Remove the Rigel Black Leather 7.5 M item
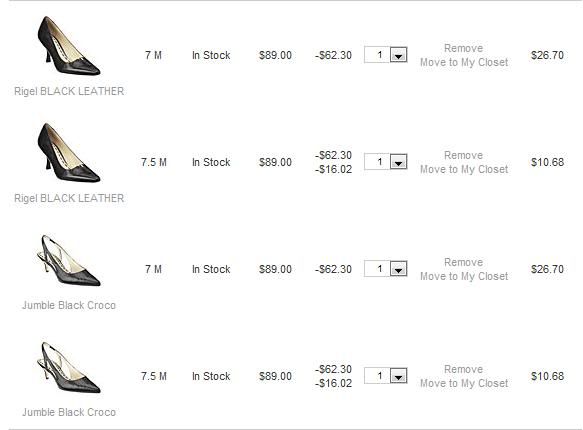The image size is (583, 430). pyautogui.click(x=464, y=155)
